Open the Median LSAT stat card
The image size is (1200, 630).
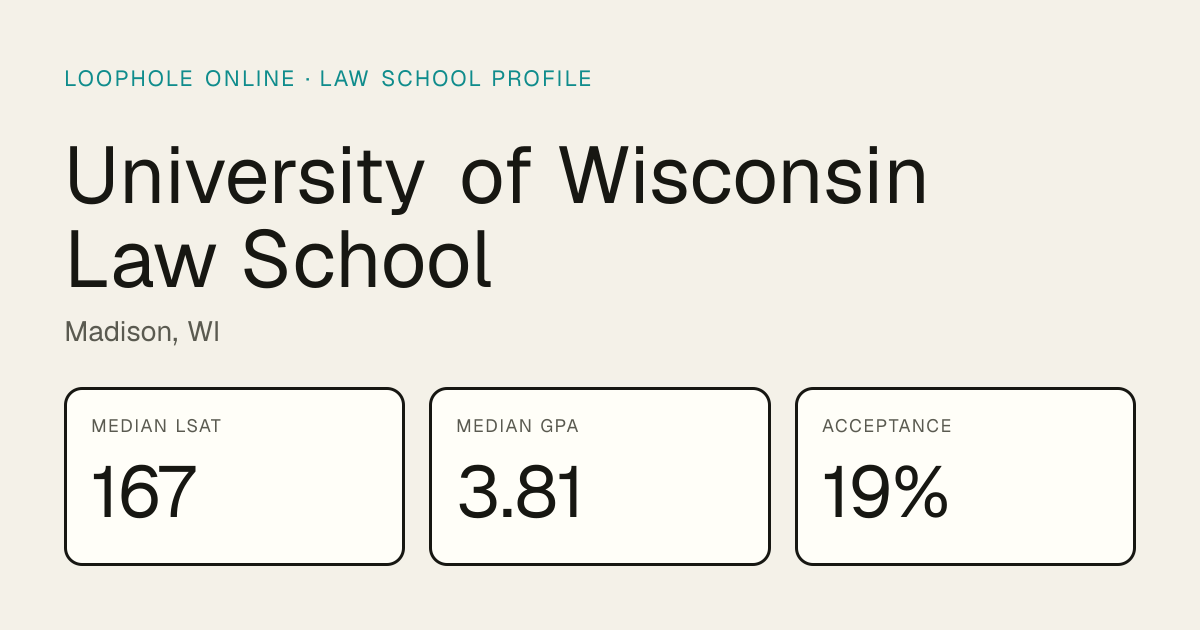click(235, 476)
